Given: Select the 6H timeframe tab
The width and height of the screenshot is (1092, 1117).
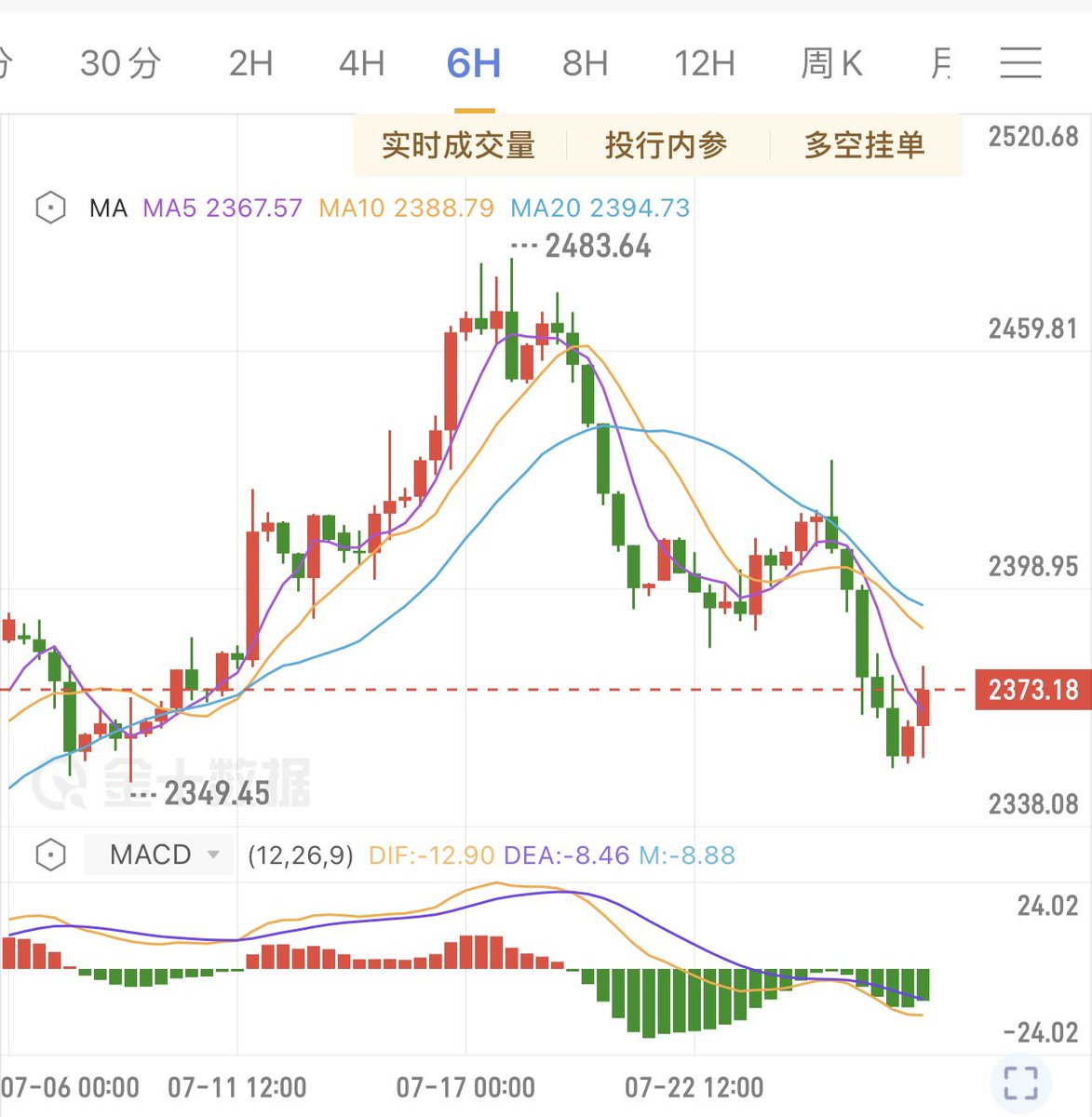Looking at the screenshot, I should coord(474,63).
